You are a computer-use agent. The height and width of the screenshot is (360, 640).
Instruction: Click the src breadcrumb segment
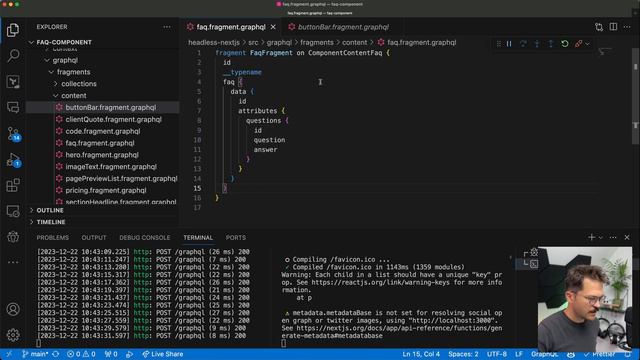[253, 42]
